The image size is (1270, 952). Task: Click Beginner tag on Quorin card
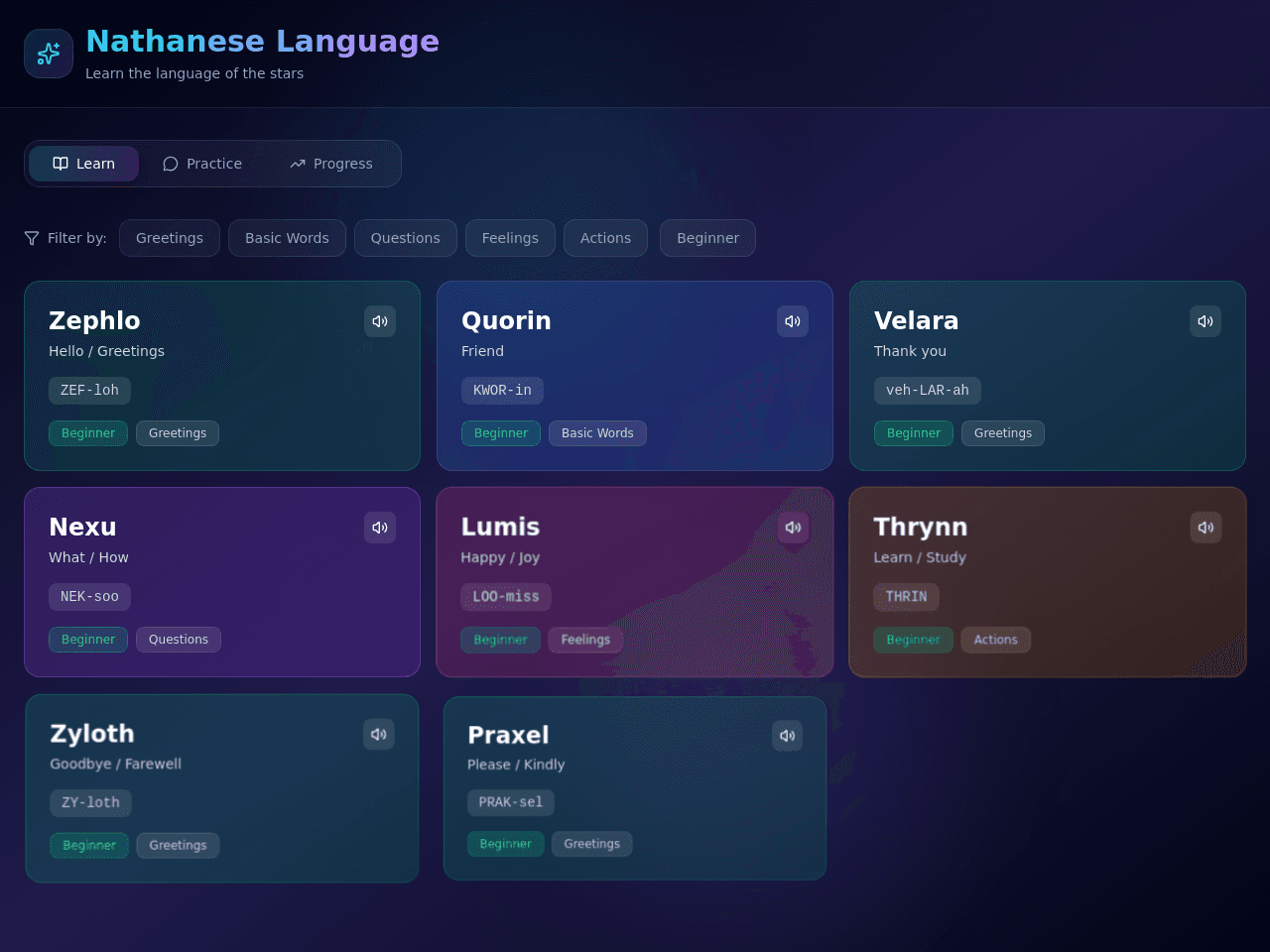point(501,433)
